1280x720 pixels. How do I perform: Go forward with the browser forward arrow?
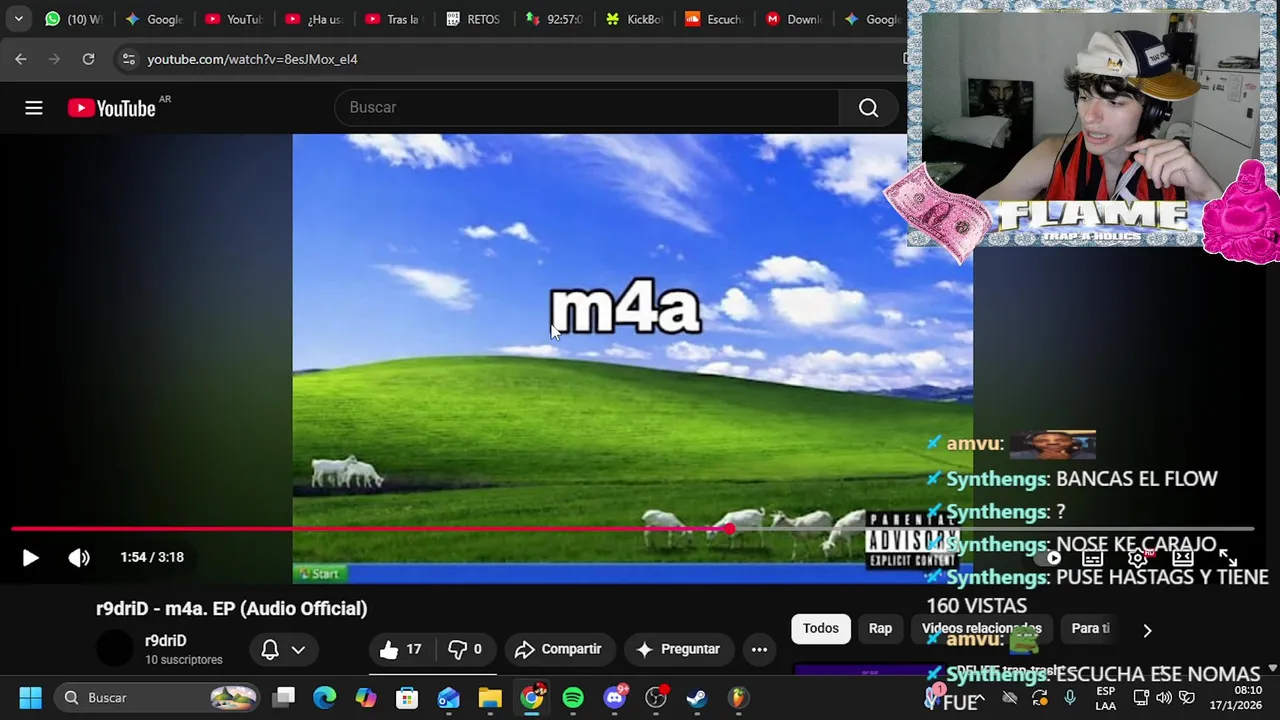pos(55,59)
